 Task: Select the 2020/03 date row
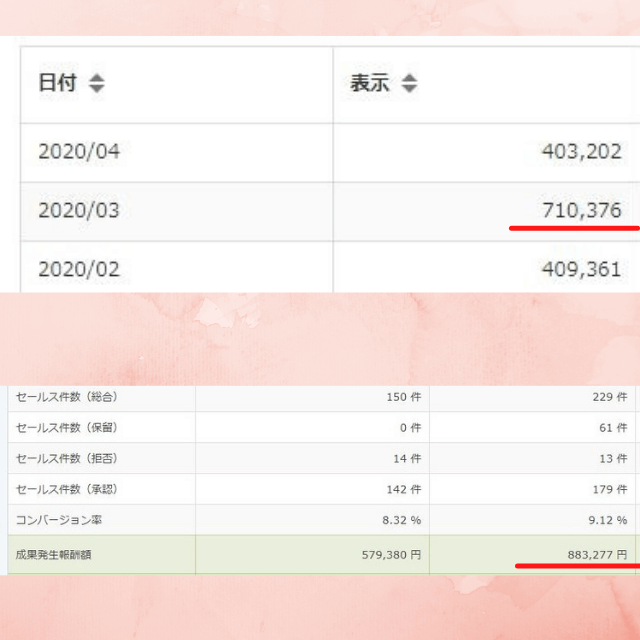(79, 211)
